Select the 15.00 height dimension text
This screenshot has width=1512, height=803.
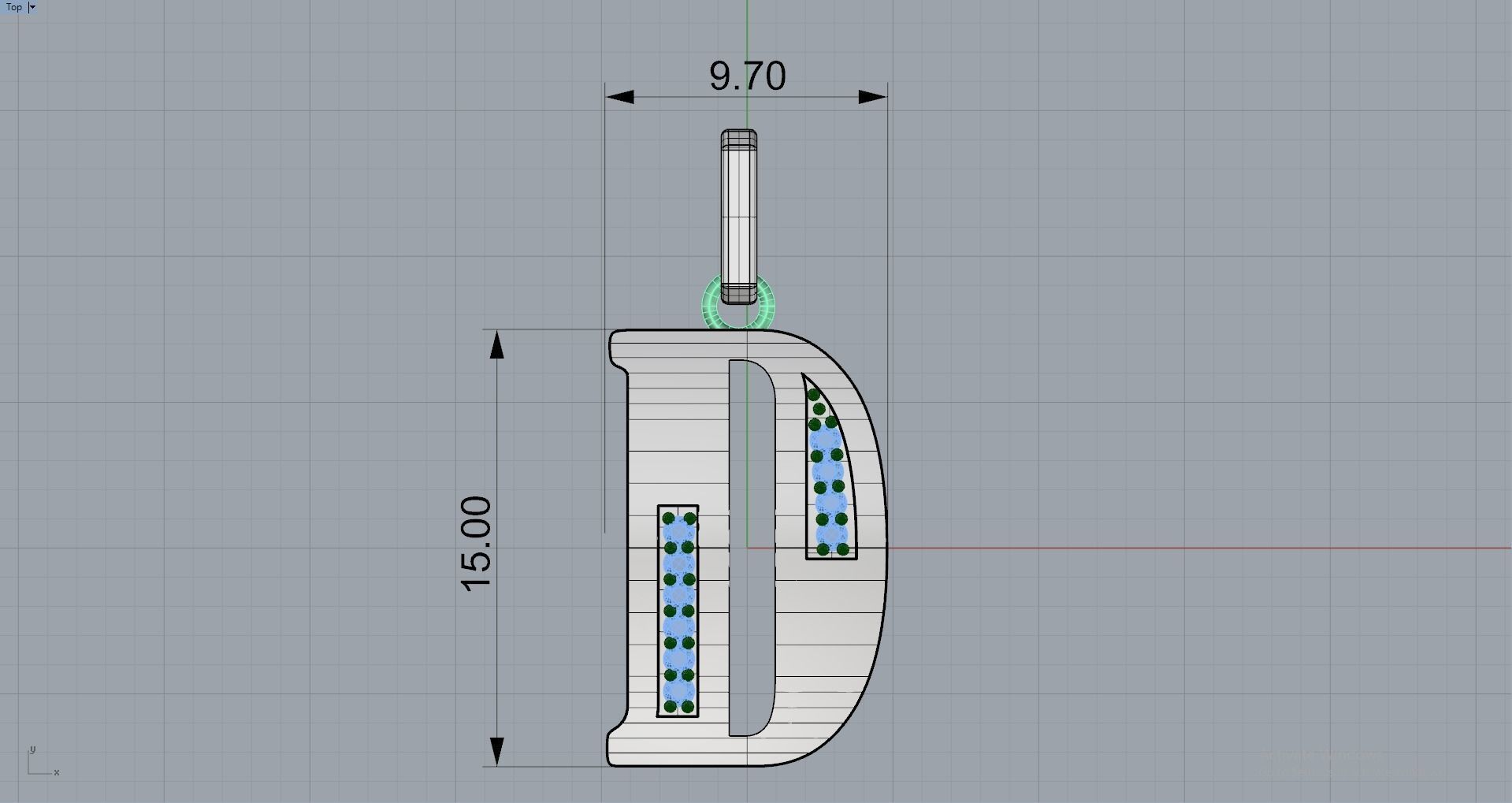477,544
